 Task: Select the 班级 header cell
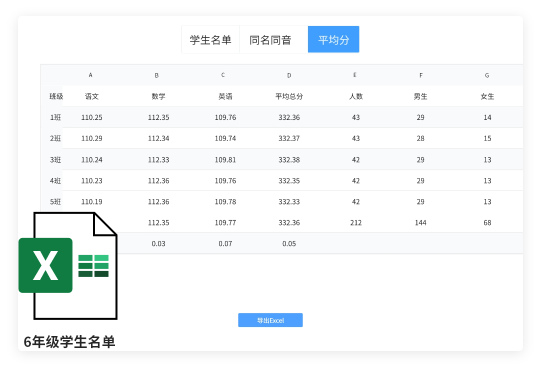56,96
